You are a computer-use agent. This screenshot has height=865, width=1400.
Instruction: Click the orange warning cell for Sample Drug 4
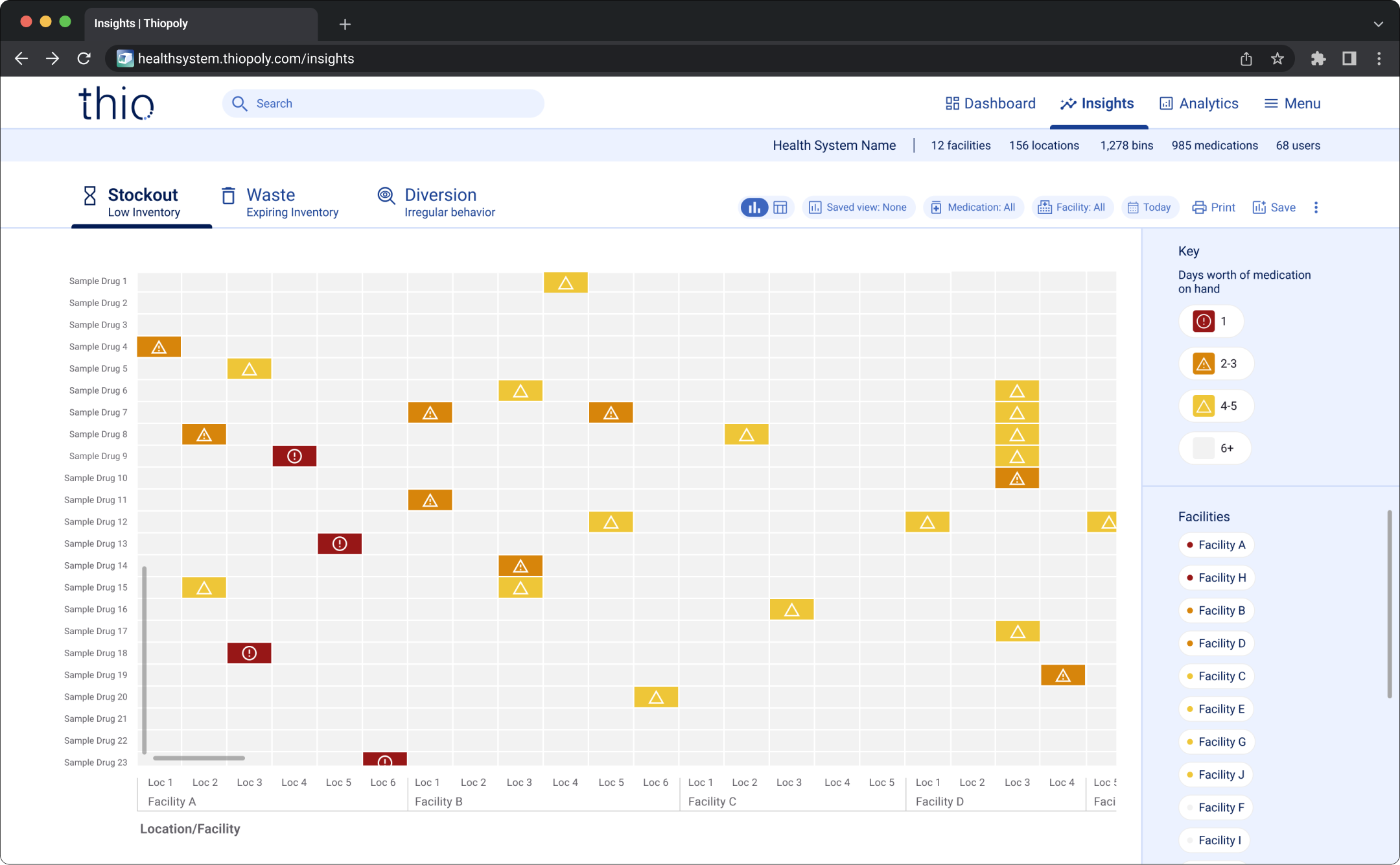coord(159,347)
